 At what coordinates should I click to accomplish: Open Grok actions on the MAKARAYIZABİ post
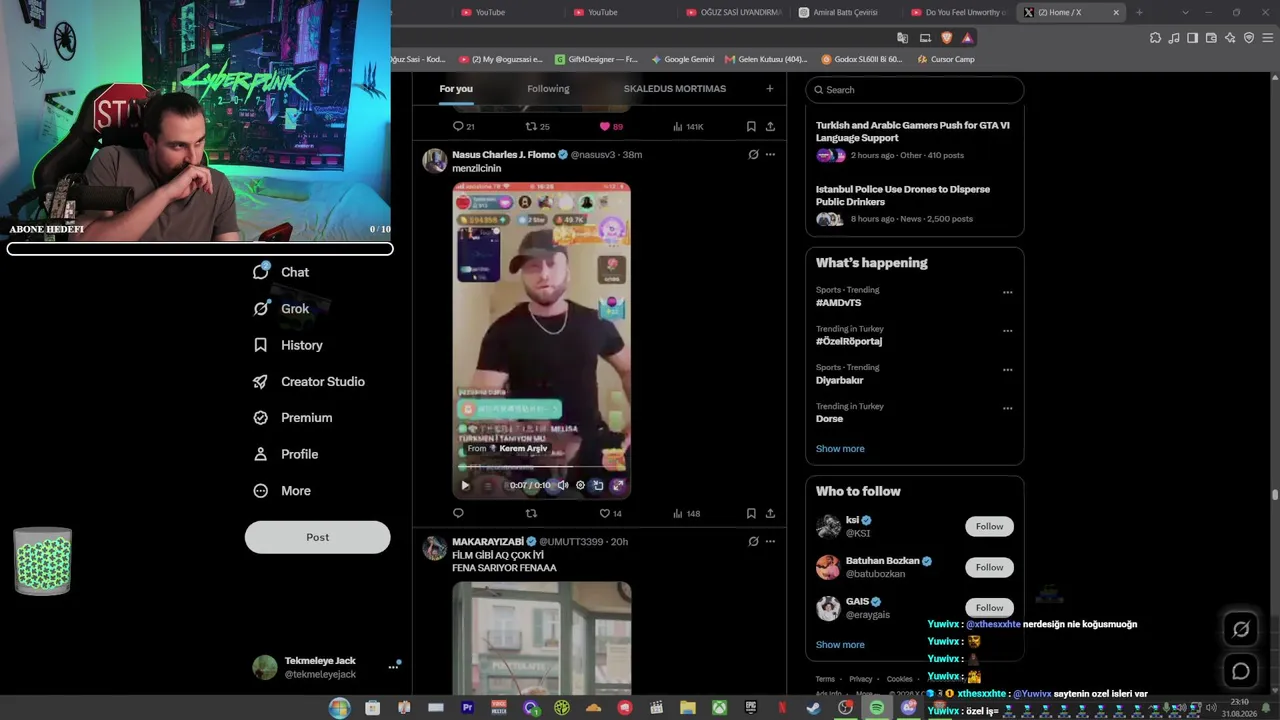(x=753, y=542)
